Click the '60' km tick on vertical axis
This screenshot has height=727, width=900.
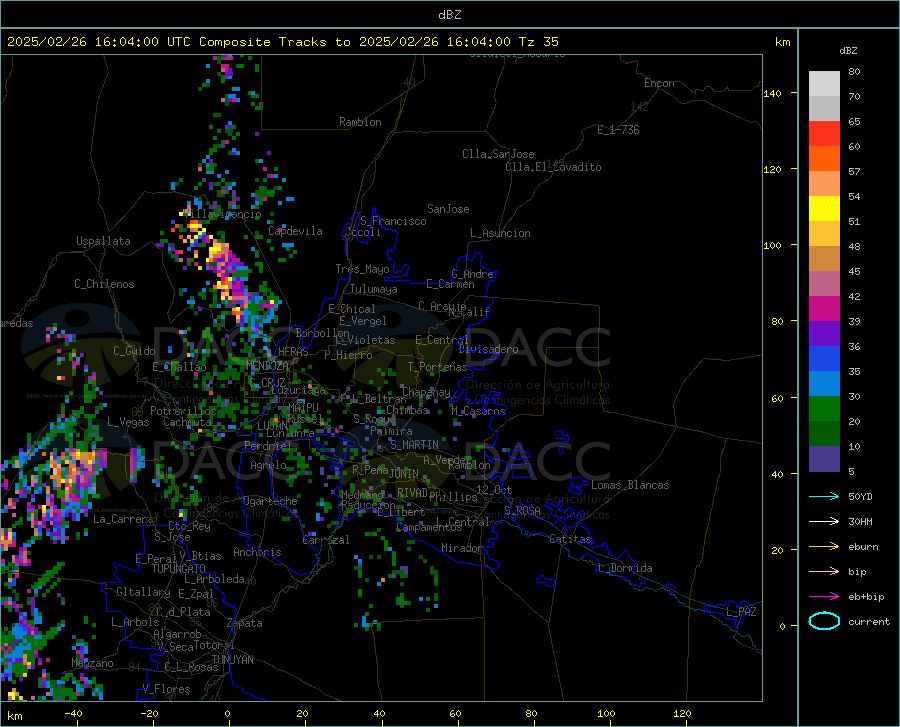pyautogui.click(x=777, y=398)
